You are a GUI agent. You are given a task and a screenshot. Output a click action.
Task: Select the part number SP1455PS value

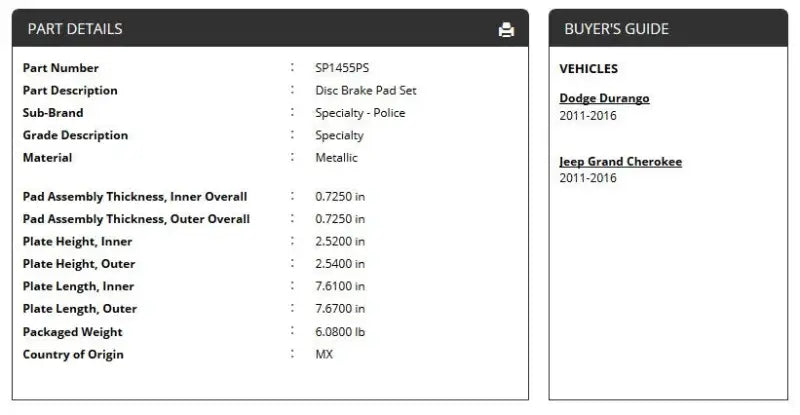[x=342, y=68]
